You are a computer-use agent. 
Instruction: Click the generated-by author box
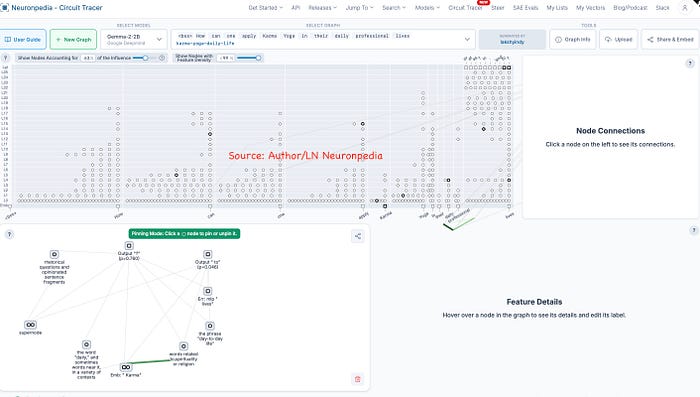coord(512,39)
